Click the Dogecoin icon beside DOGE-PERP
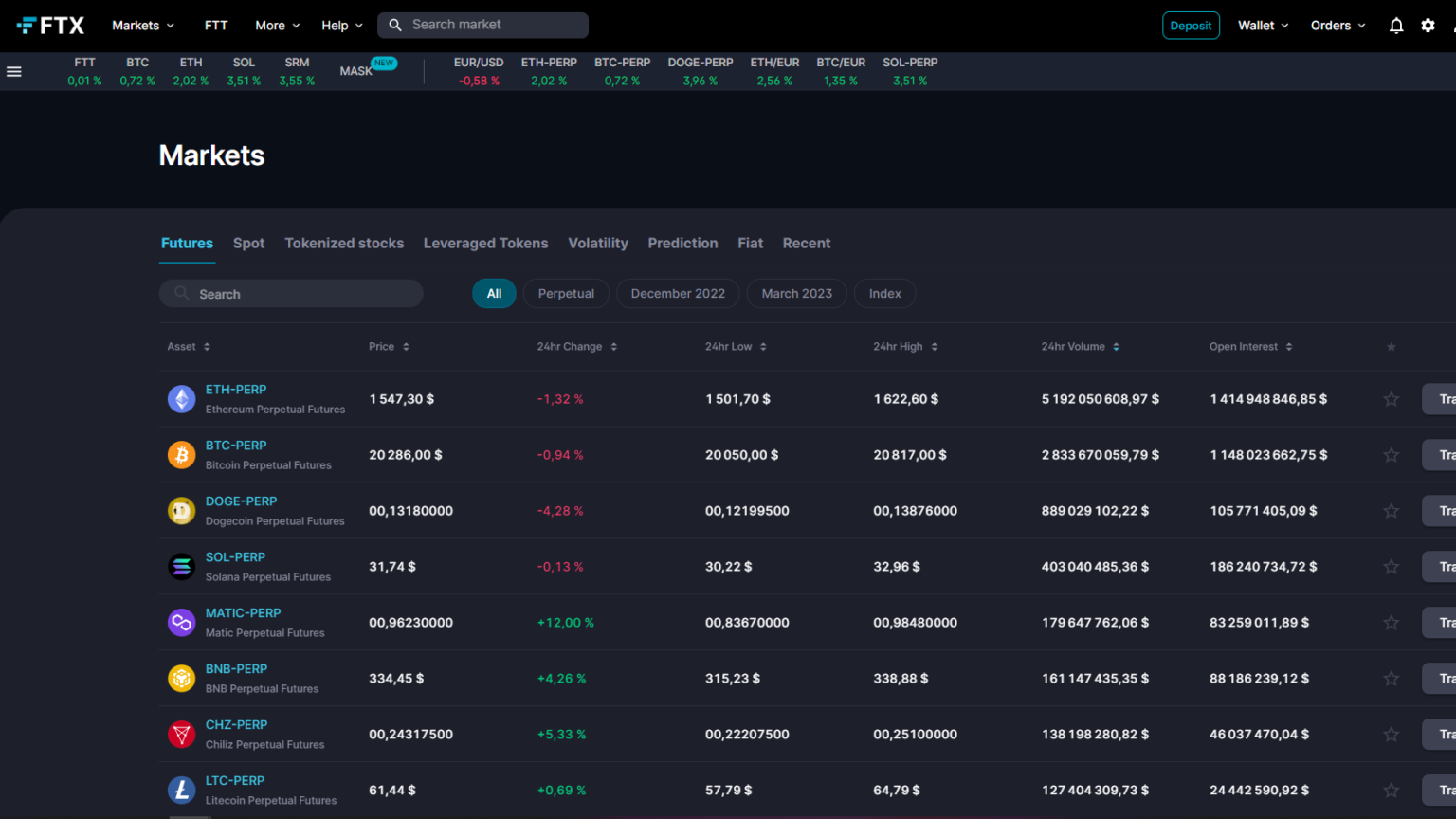Image resolution: width=1456 pixels, height=819 pixels. coord(181,510)
